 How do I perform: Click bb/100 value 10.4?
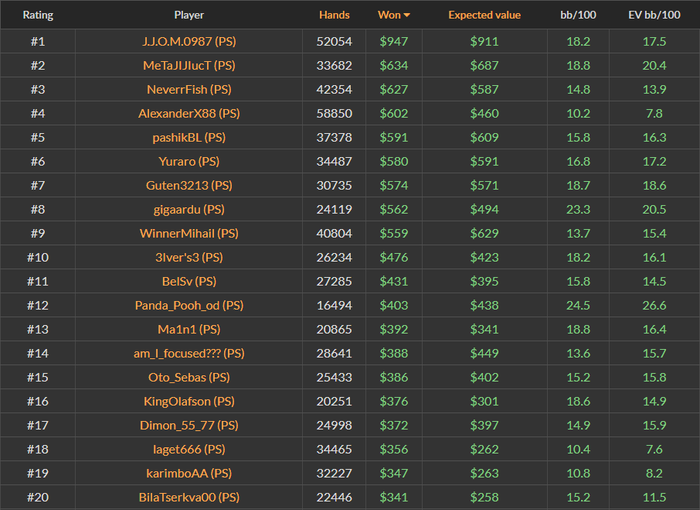point(578,449)
